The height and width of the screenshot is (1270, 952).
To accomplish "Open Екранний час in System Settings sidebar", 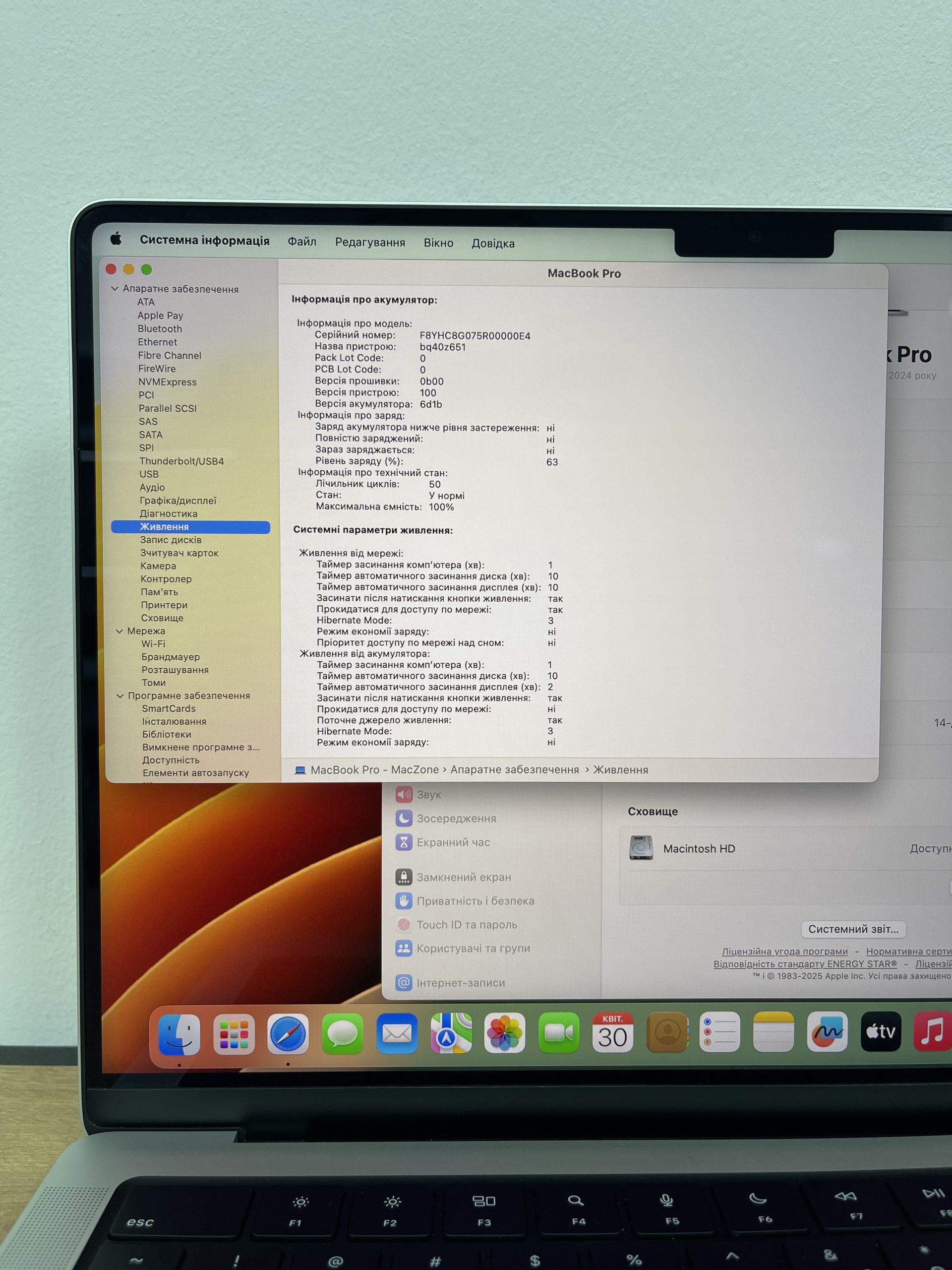I will pos(443,842).
